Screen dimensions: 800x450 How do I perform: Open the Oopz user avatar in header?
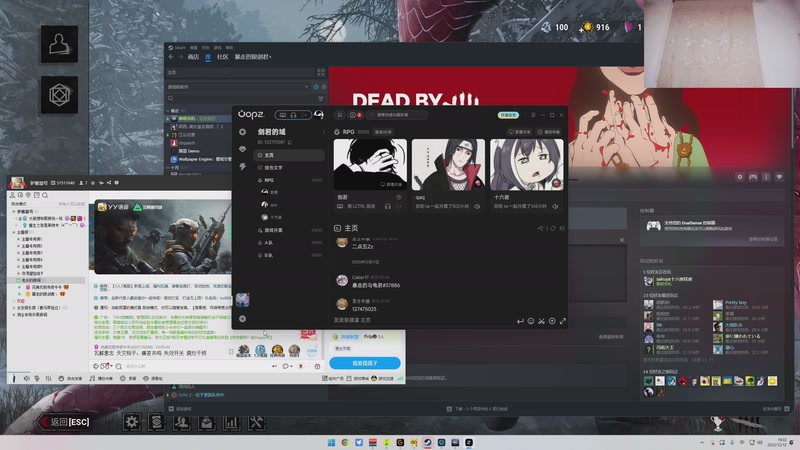(x=319, y=114)
